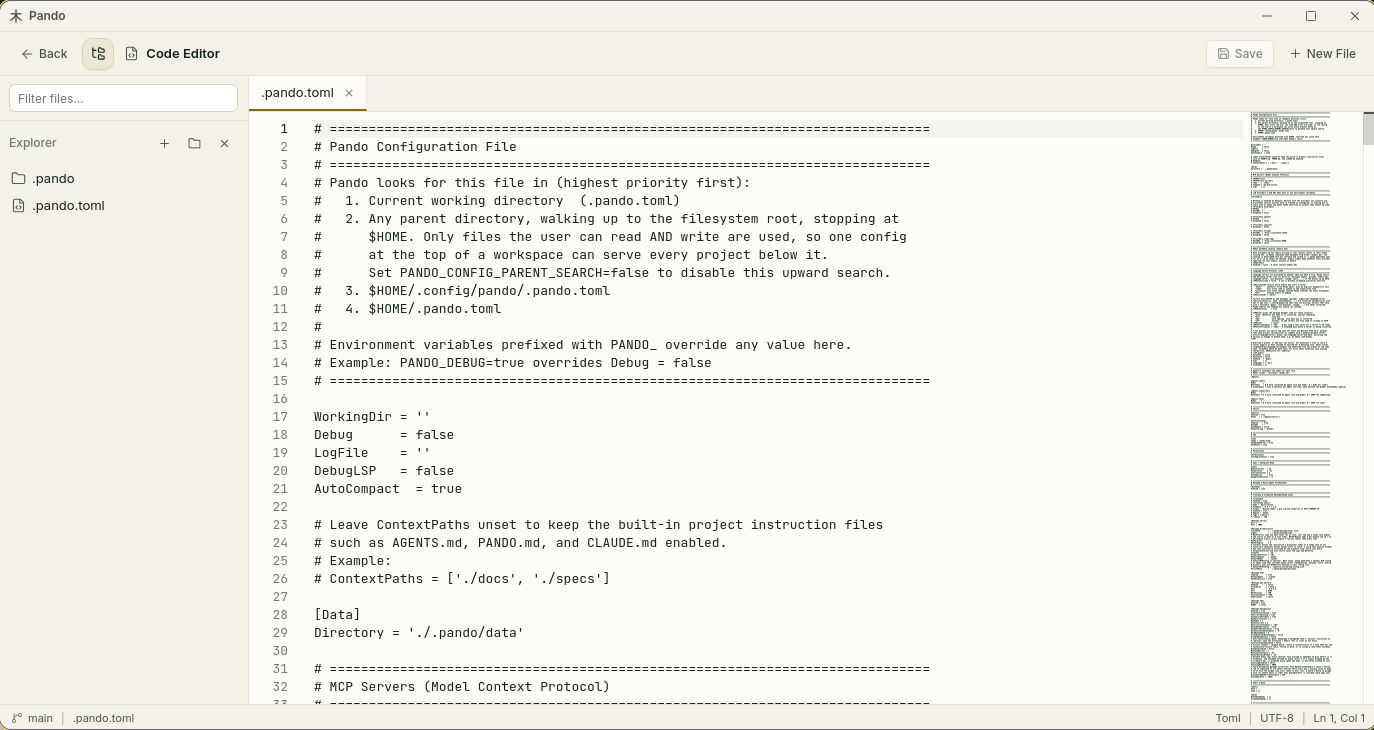Click the [Data] section header line

tap(337, 615)
